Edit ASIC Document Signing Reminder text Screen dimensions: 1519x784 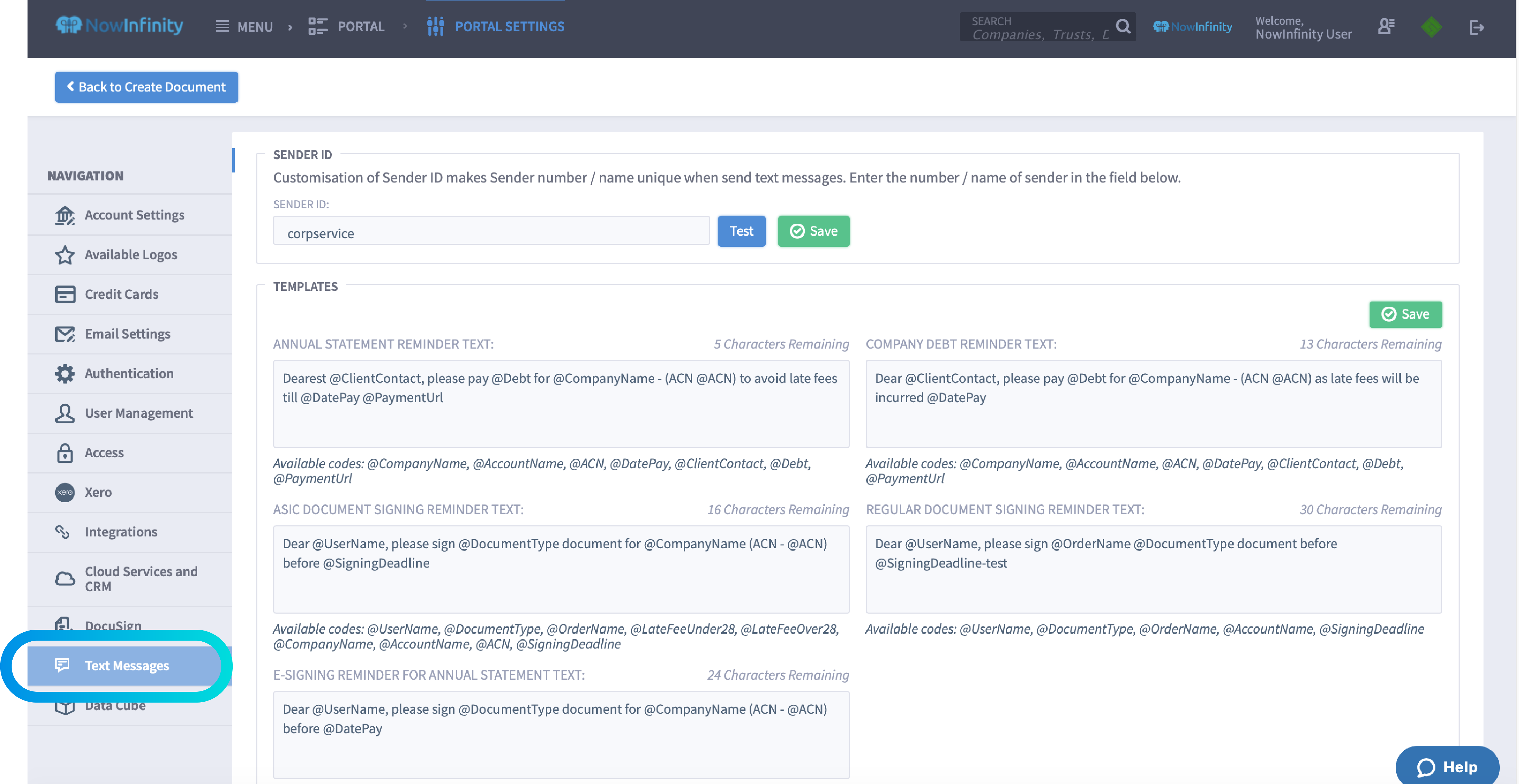(561, 569)
